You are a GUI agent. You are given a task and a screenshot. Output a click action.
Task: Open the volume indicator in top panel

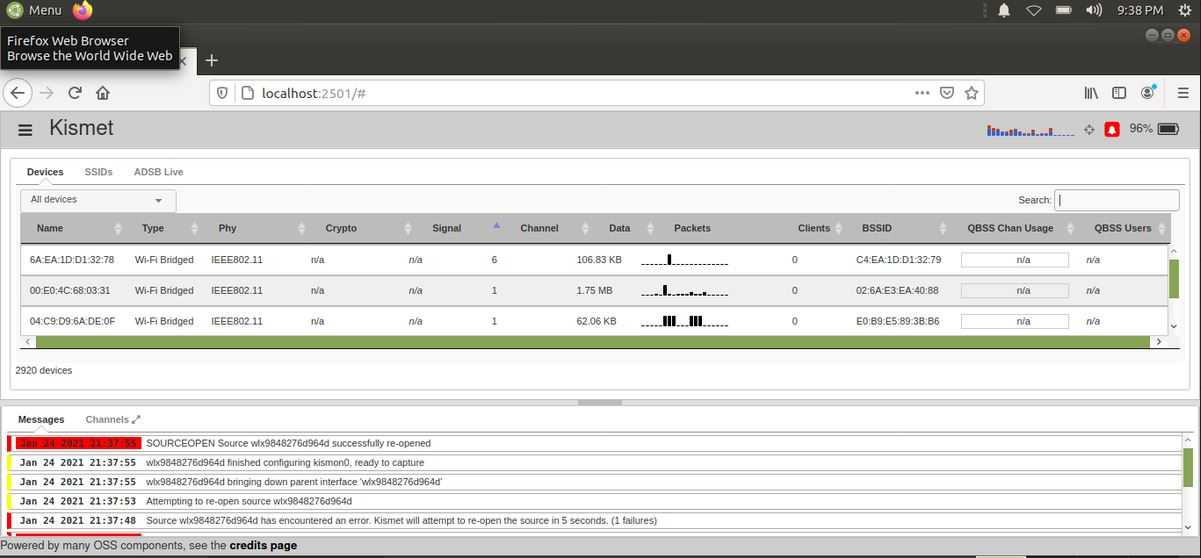(1094, 10)
